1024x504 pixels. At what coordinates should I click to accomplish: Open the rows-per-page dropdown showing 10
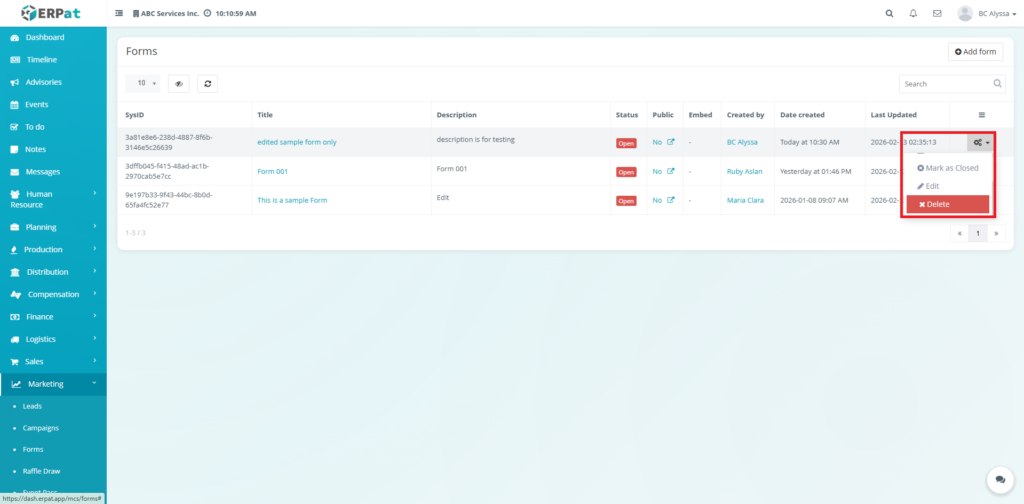point(146,84)
